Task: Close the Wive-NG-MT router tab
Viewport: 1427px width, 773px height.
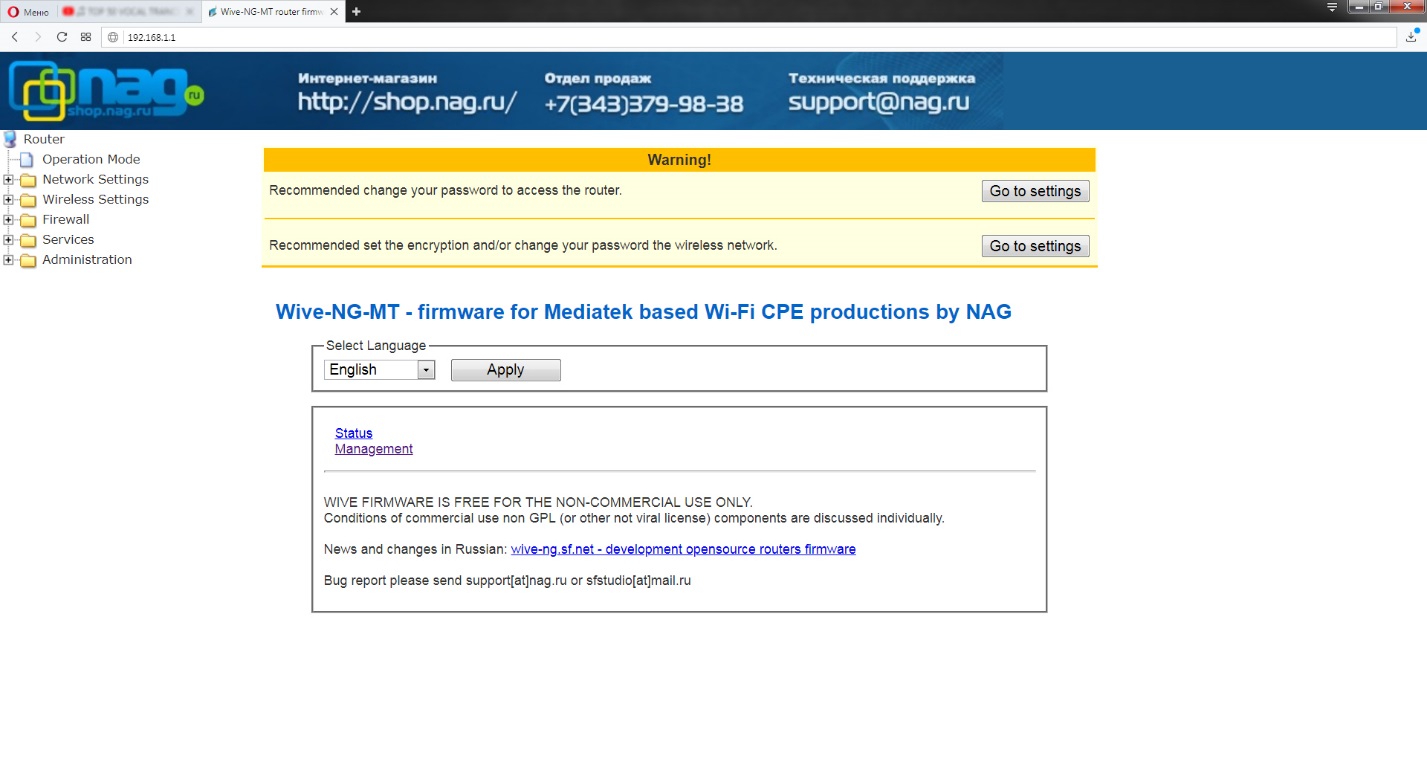Action: (x=336, y=11)
